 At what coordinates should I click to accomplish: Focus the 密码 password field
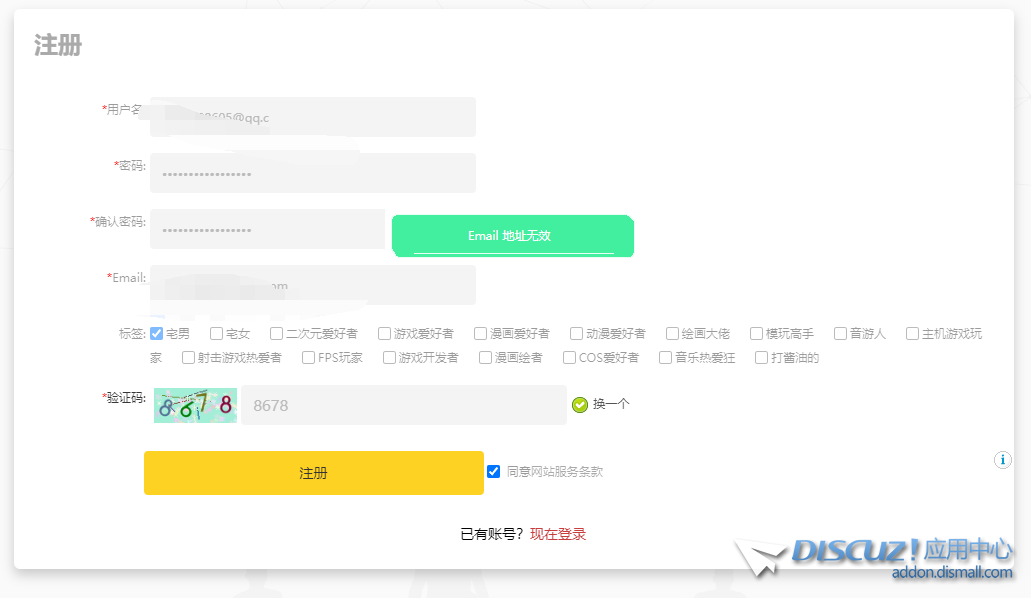(x=312, y=173)
